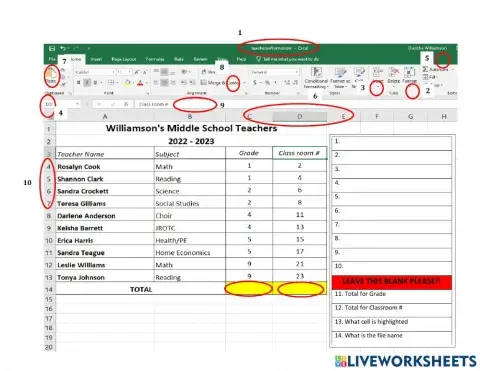Select Align Right icon
This screenshot has width=480, height=371.
(x=173, y=83)
